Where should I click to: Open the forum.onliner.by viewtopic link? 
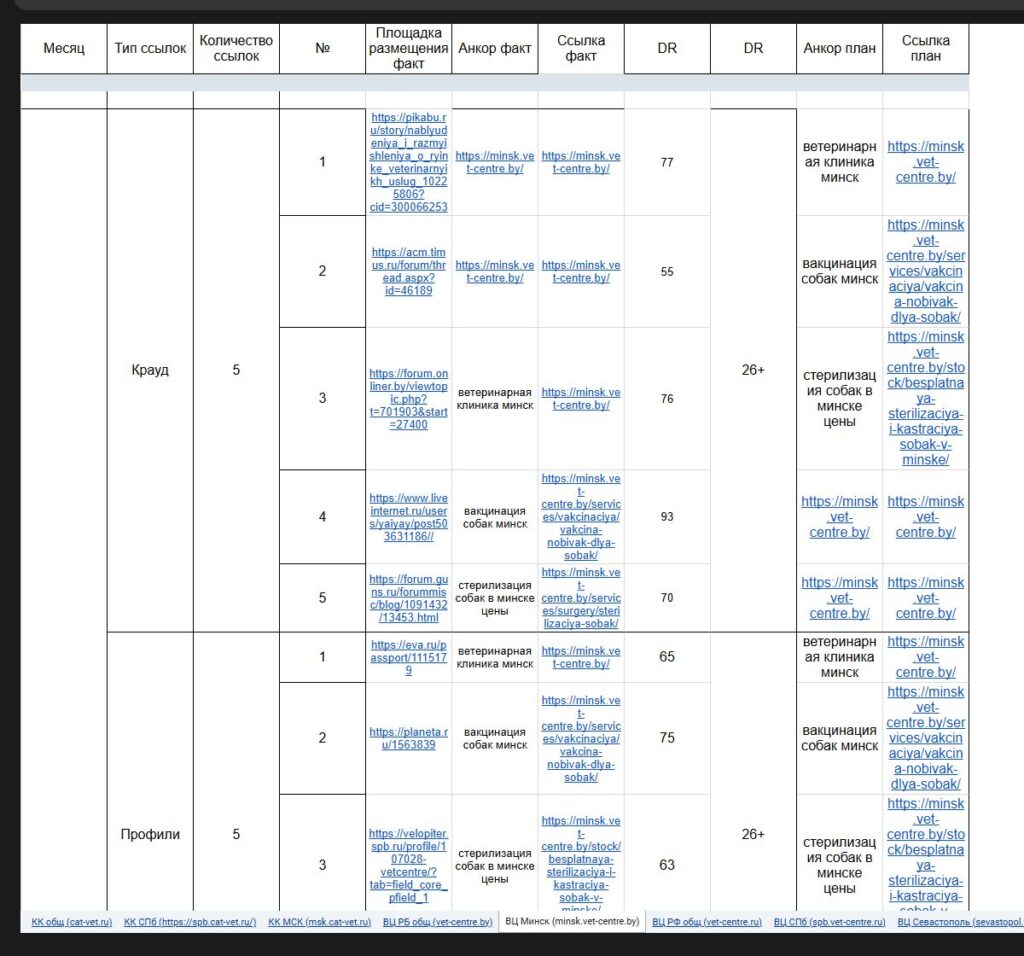click(409, 398)
